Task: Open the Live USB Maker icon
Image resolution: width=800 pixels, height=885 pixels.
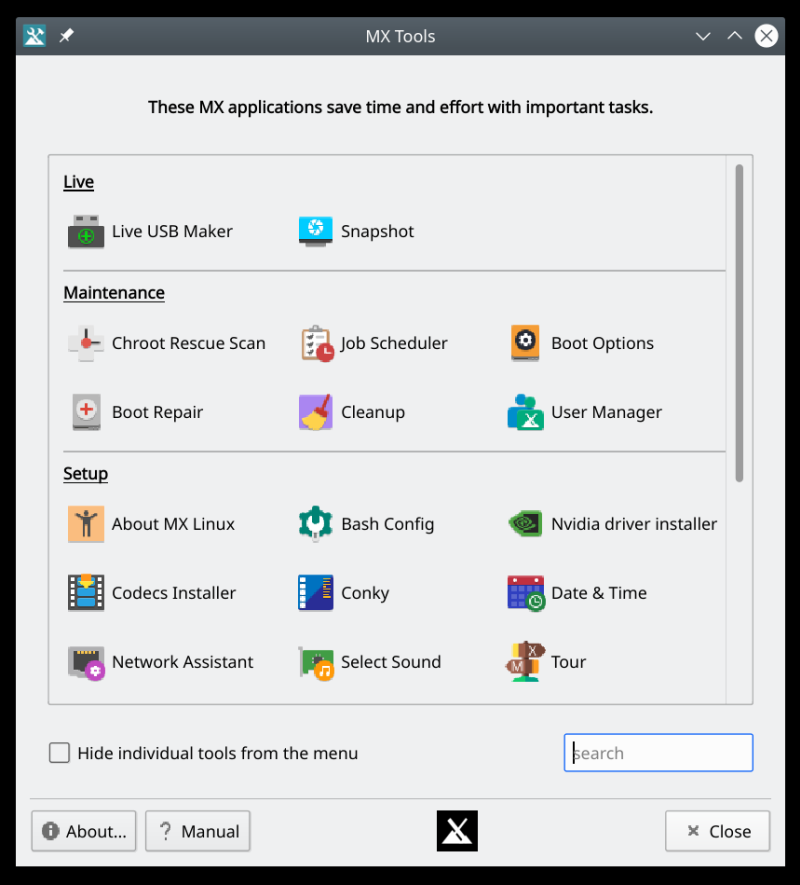Action: pos(86,231)
